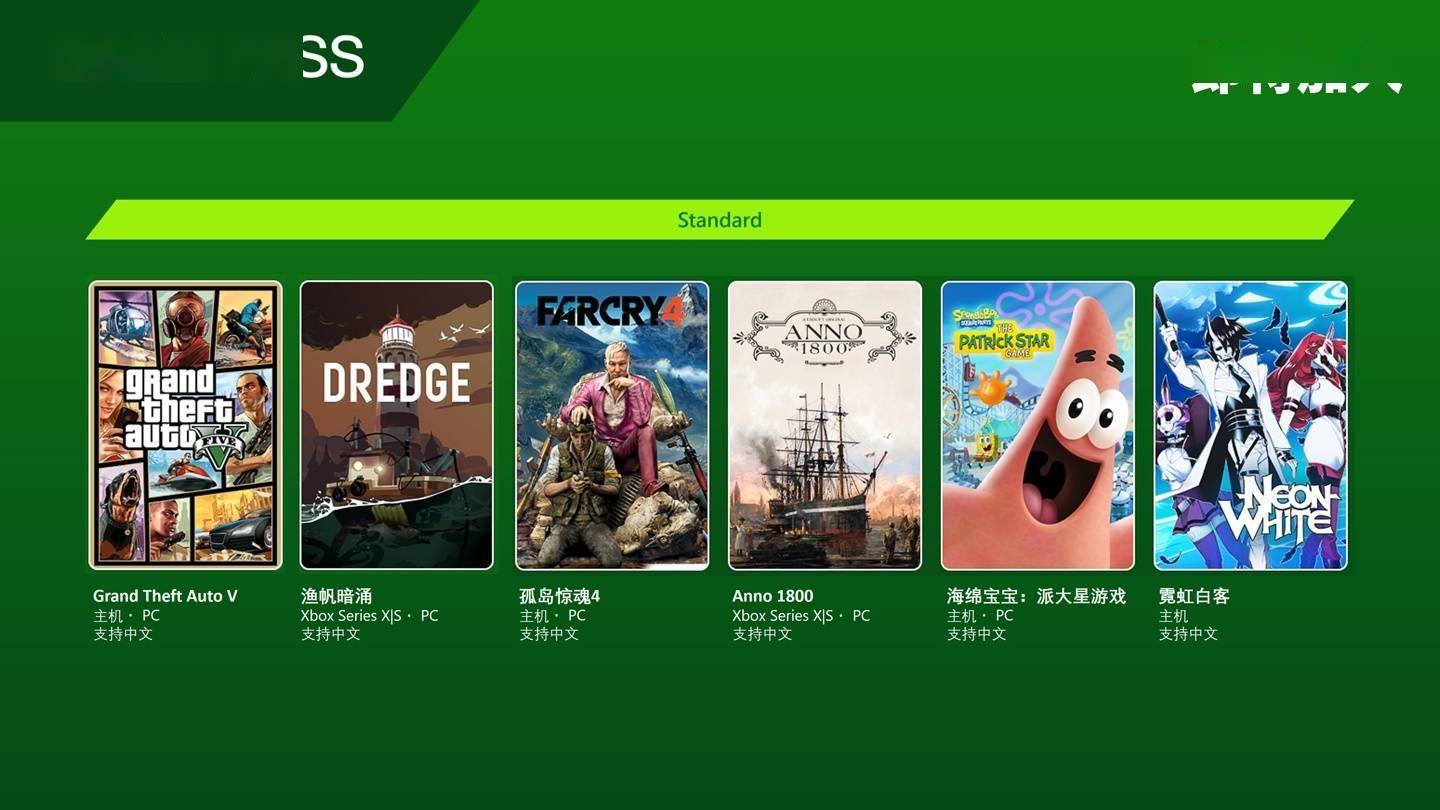Select the Anno 1800 title label
The image size is (1440, 810).
coord(773,596)
